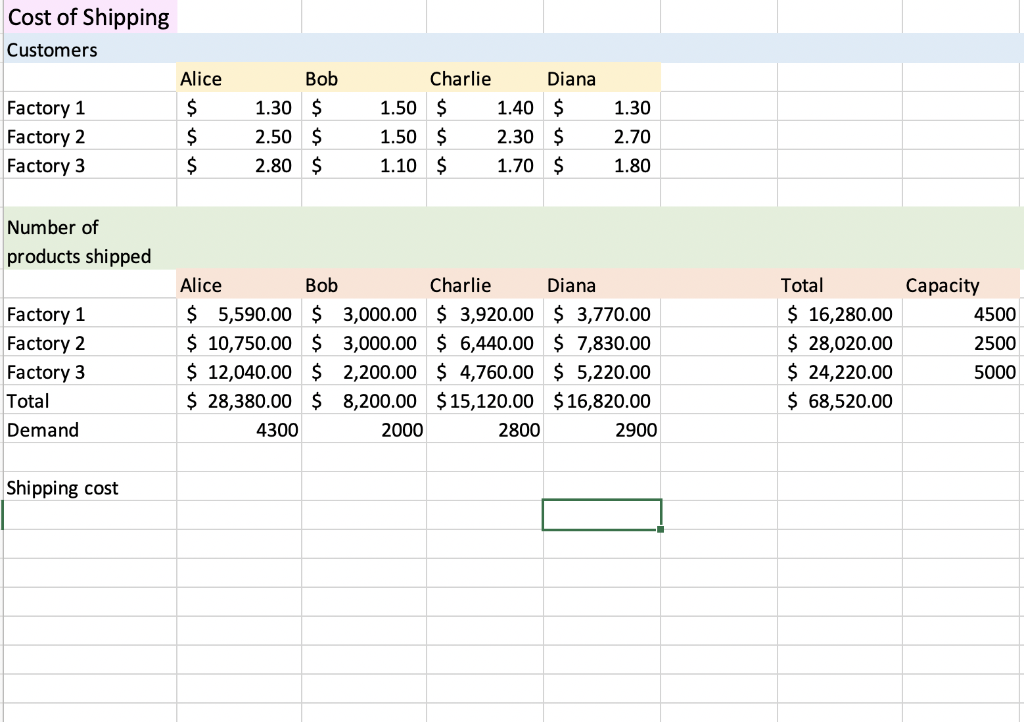Select Factory 1 Alice cost 1.30
This screenshot has width=1024, height=722.
click(239, 106)
